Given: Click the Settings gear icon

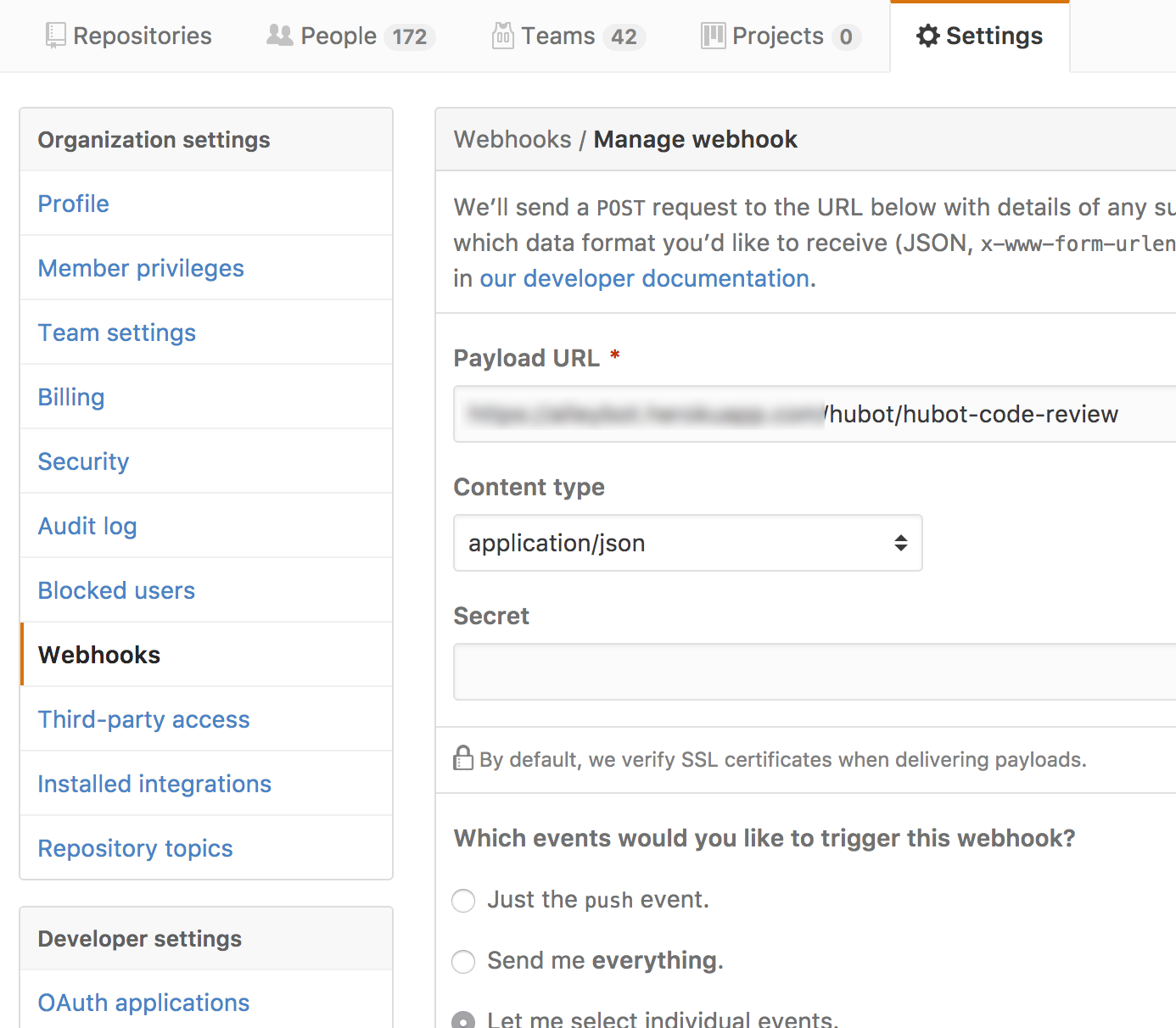Looking at the screenshot, I should (x=928, y=36).
